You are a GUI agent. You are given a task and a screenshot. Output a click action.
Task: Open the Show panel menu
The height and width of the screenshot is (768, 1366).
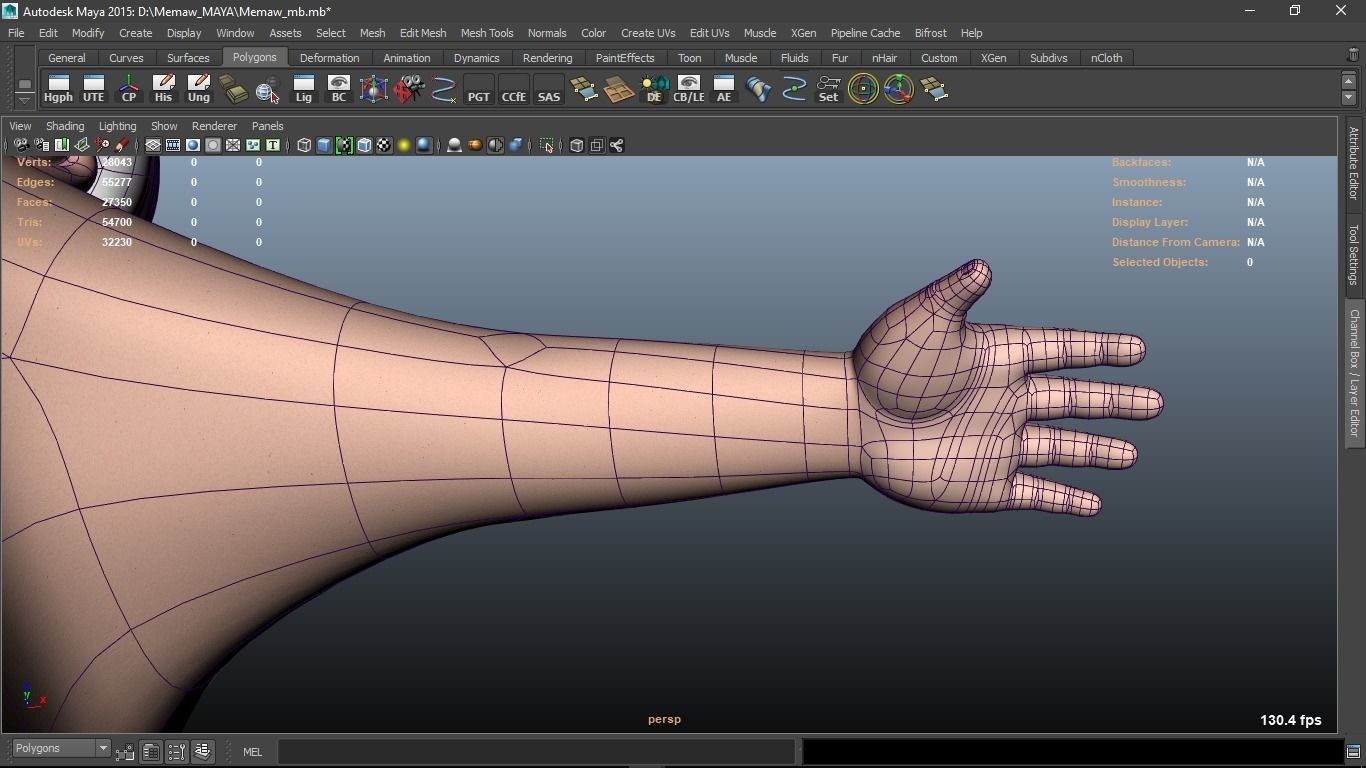coord(164,126)
